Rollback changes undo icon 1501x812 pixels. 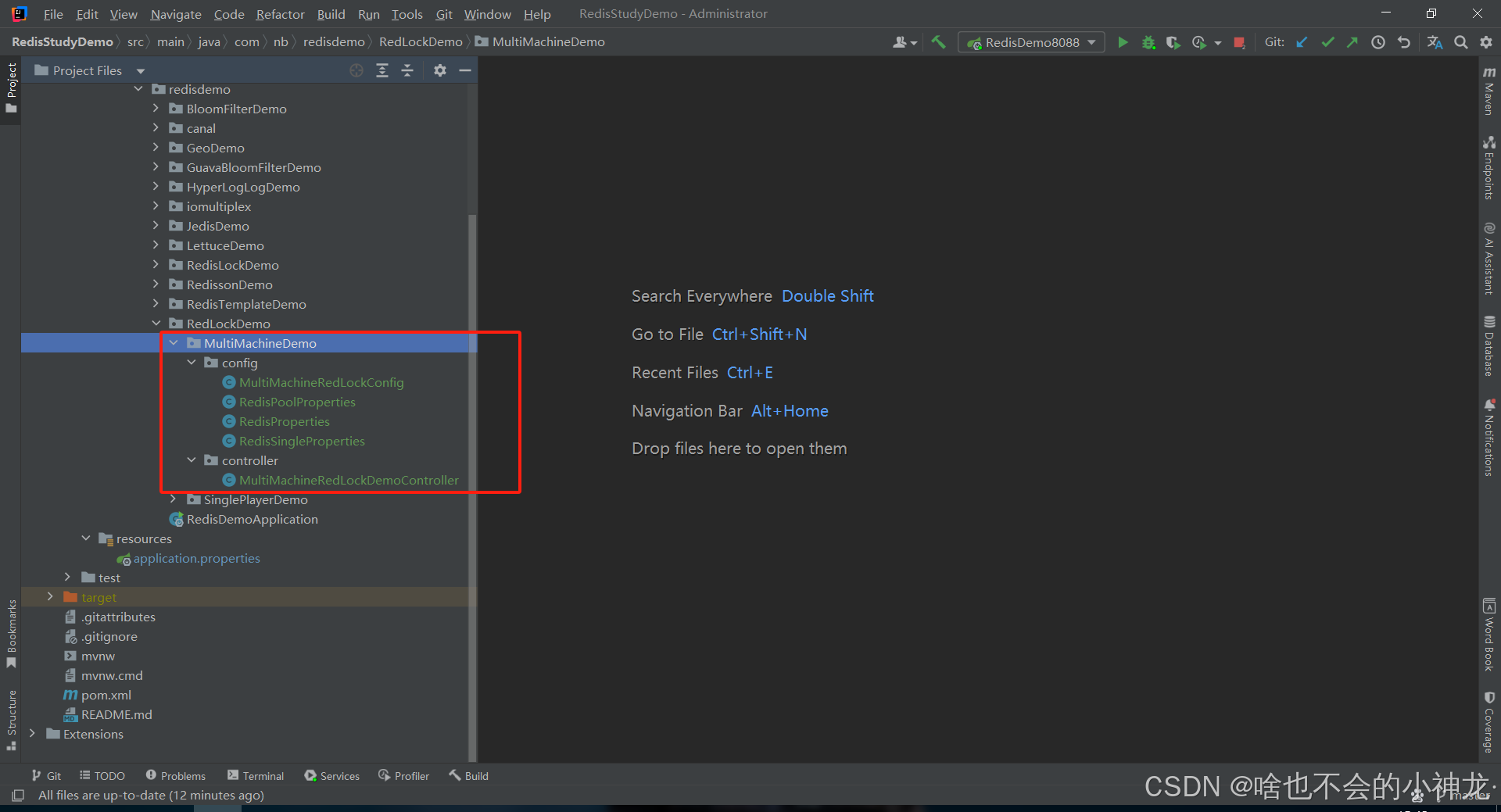pyautogui.click(x=1404, y=42)
